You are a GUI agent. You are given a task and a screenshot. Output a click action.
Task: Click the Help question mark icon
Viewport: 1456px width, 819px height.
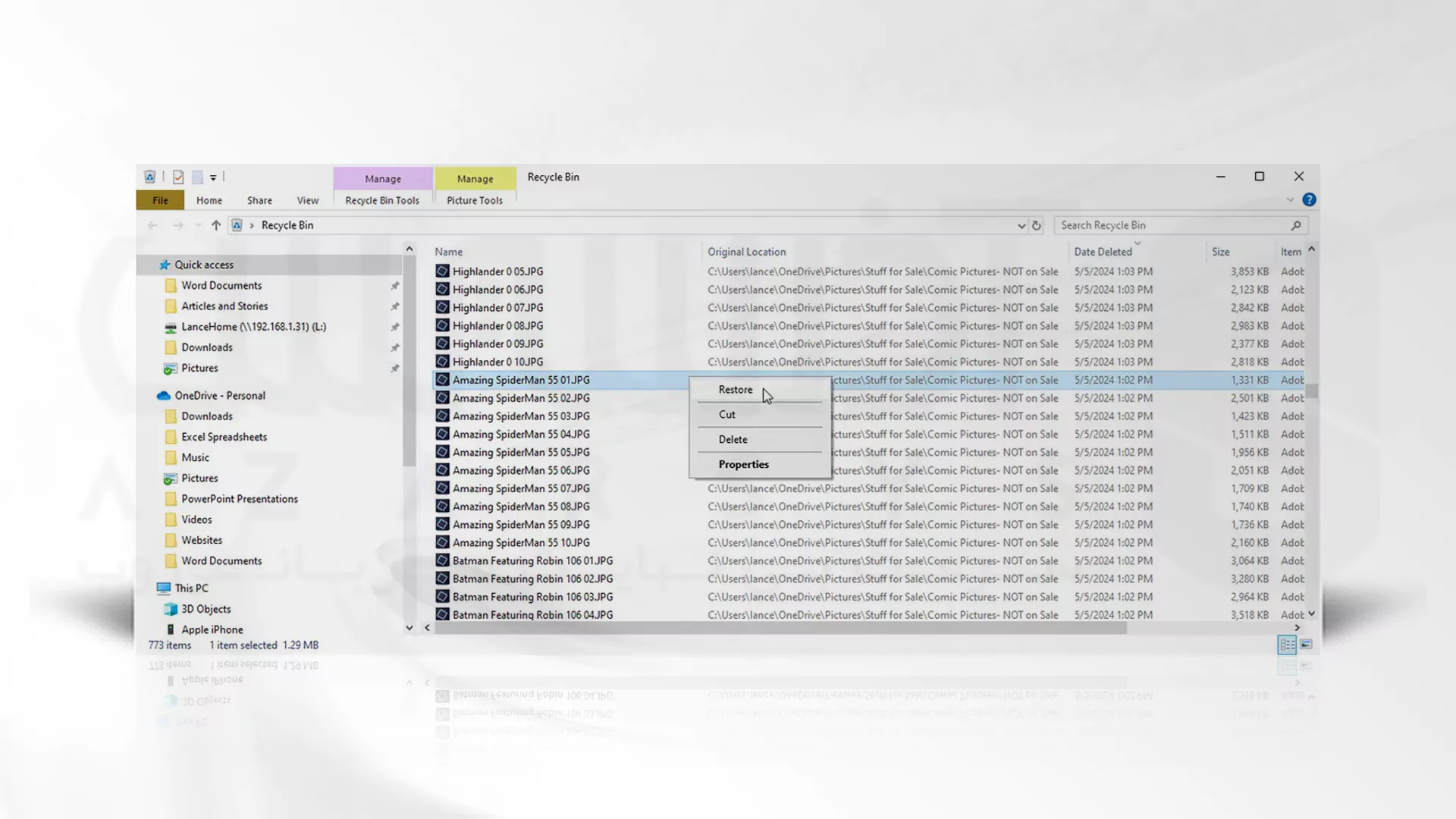pyautogui.click(x=1309, y=199)
